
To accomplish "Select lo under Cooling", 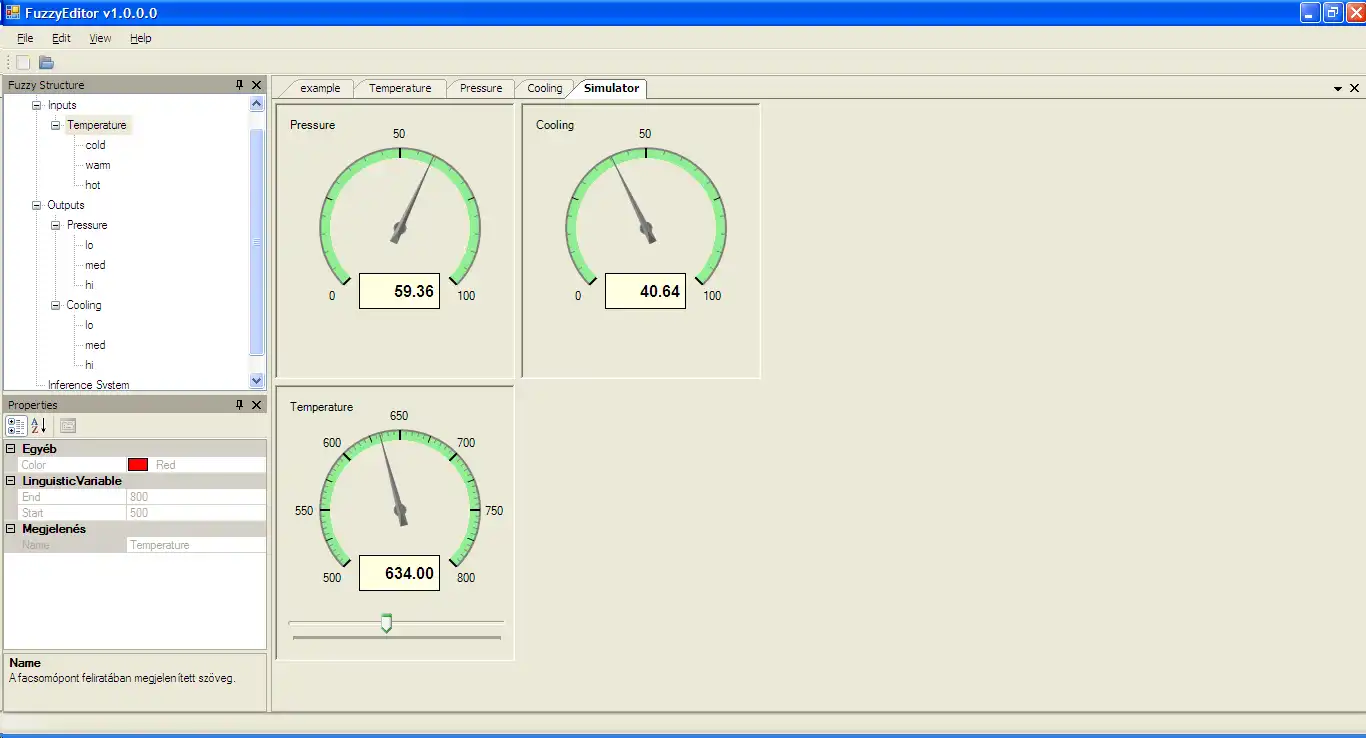I will [x=89, y=325].
